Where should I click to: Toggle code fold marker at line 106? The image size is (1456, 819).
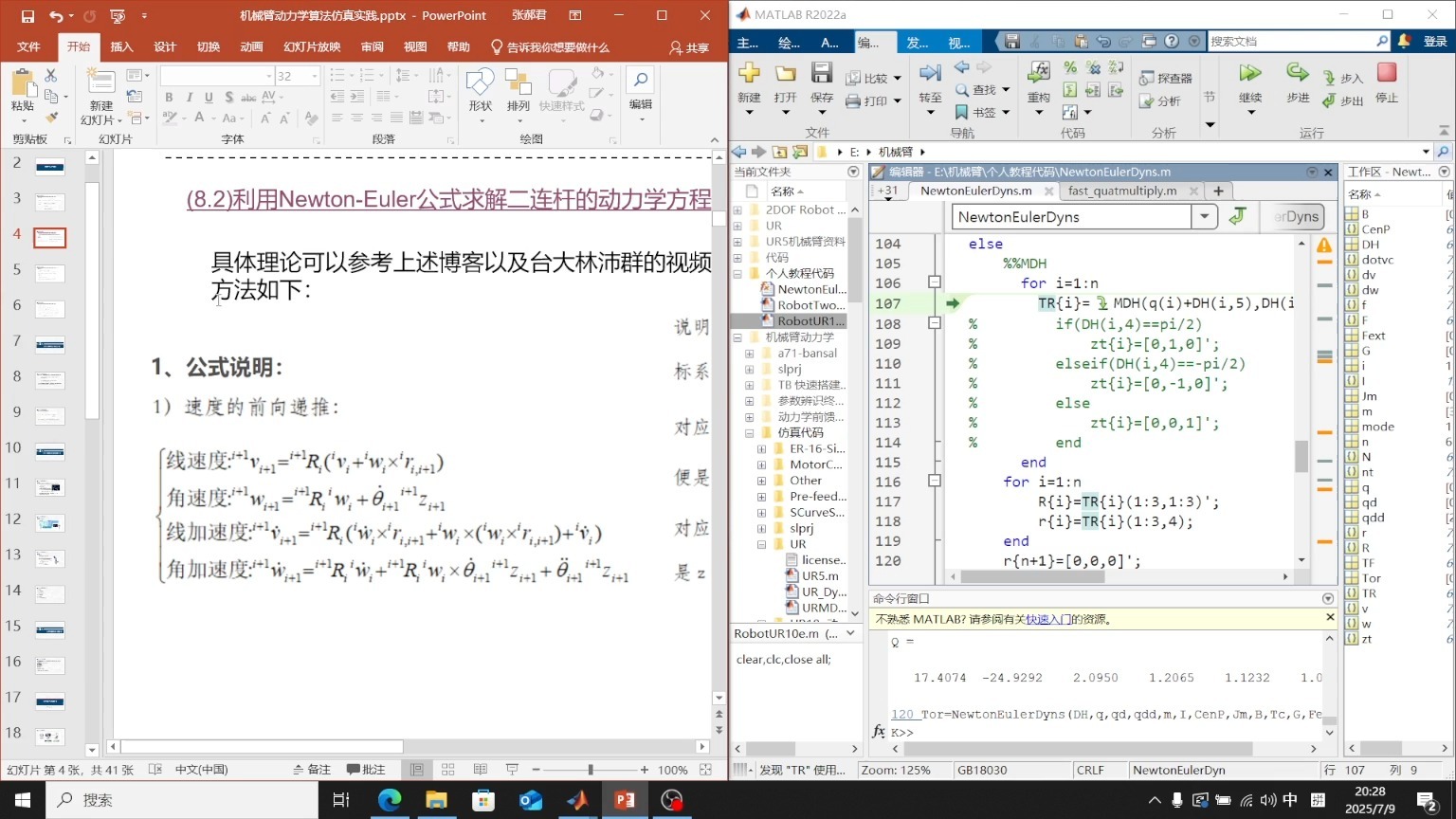pos(934,282)
